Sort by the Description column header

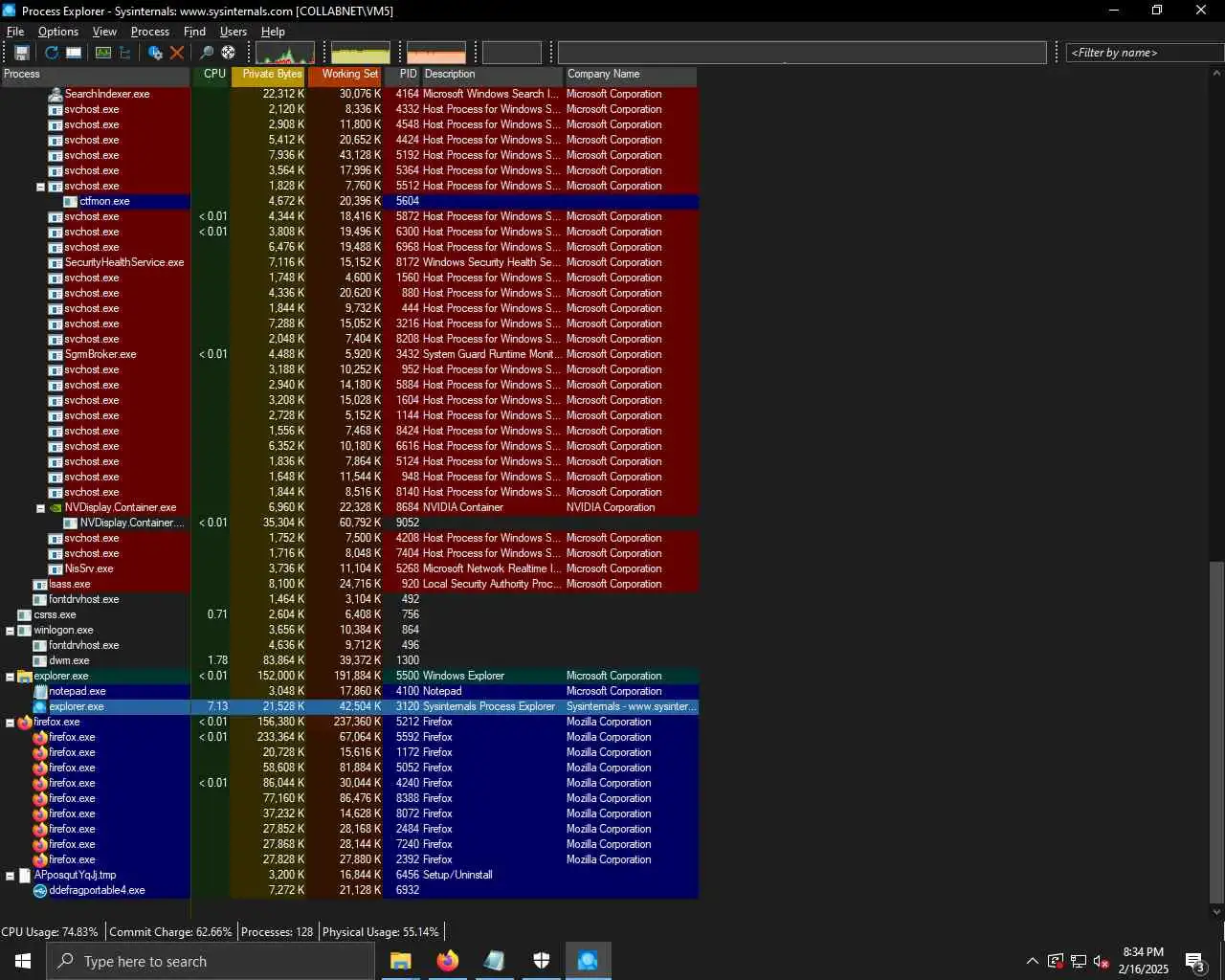coord(493,75)
